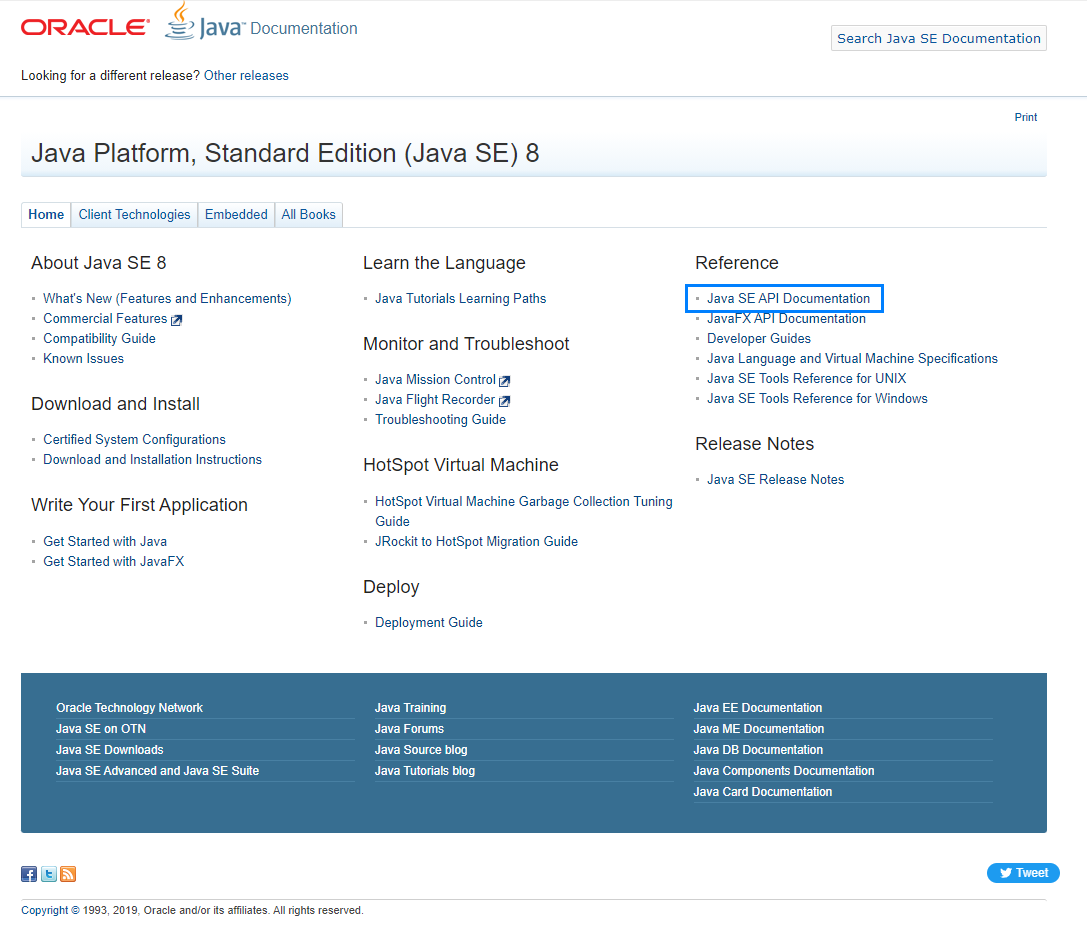Open Java SE API Documentation

point(788,299)
